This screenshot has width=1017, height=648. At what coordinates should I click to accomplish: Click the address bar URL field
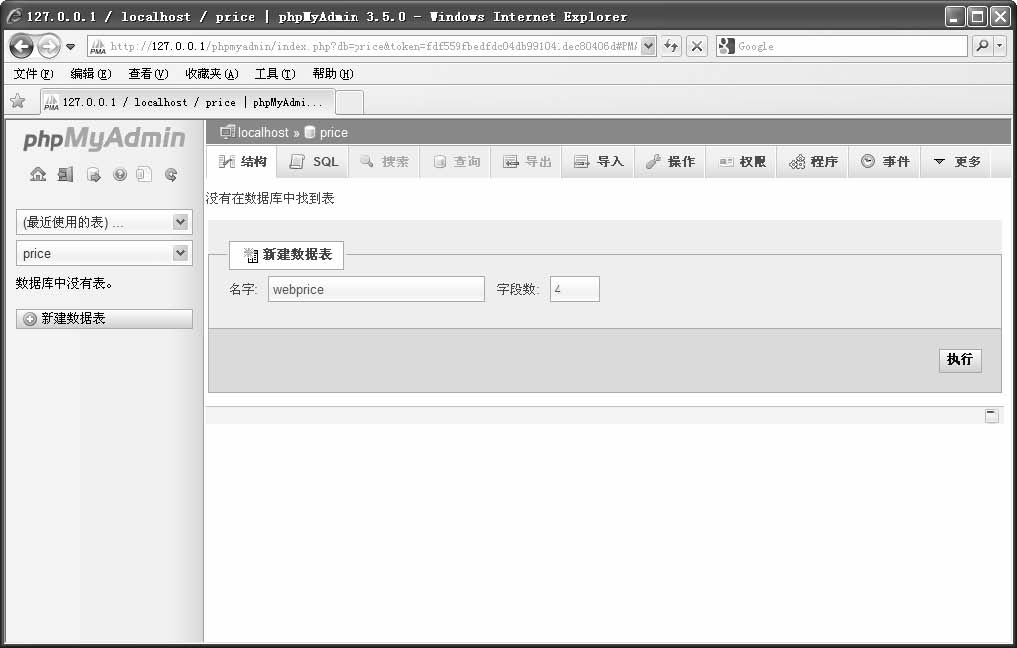pos(373,46)
